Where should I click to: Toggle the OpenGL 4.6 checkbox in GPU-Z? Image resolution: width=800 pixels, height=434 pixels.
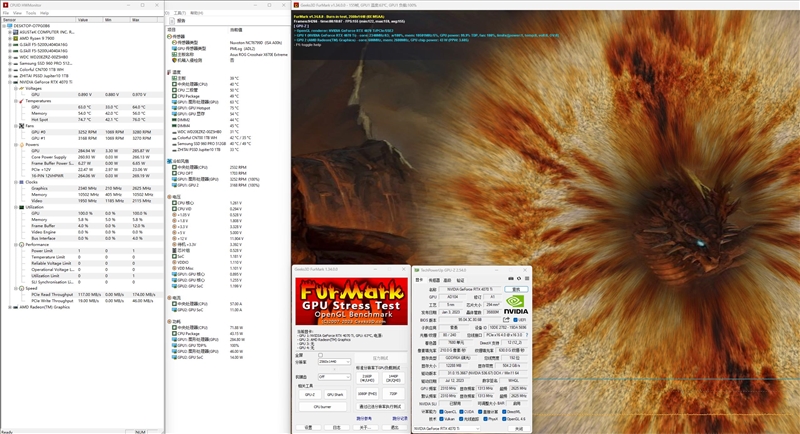coord(504,419)
